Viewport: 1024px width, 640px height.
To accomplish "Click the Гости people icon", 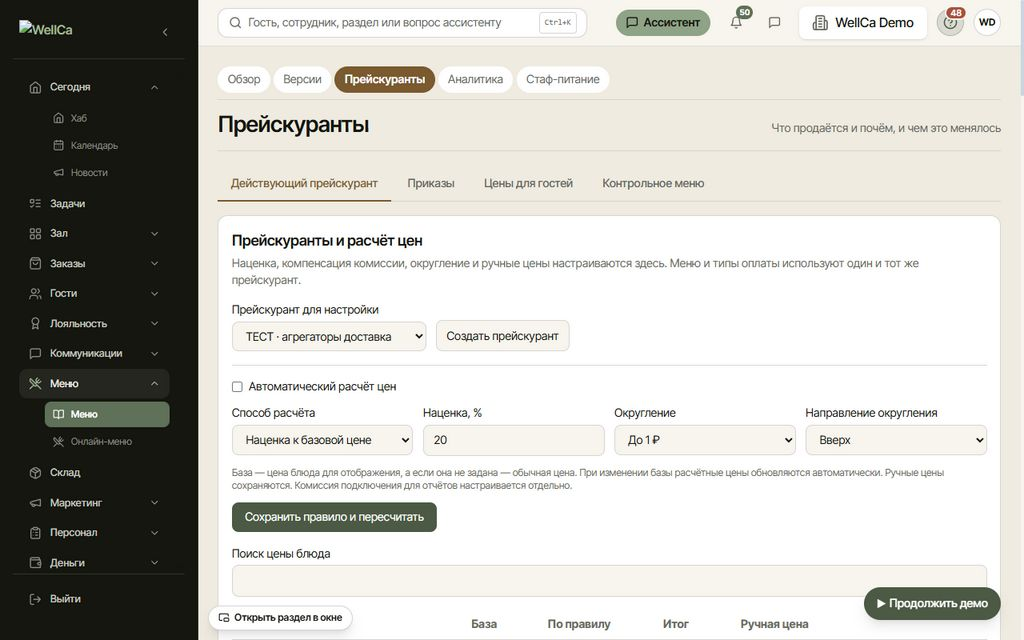I will (x=35, y=293).
